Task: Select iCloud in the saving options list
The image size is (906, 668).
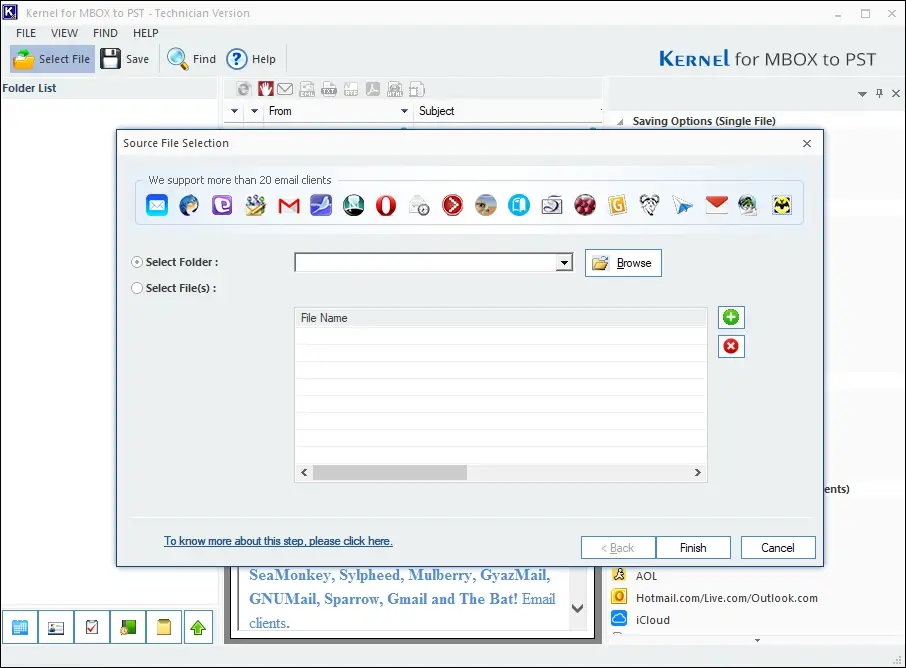Action: [652, 620]
